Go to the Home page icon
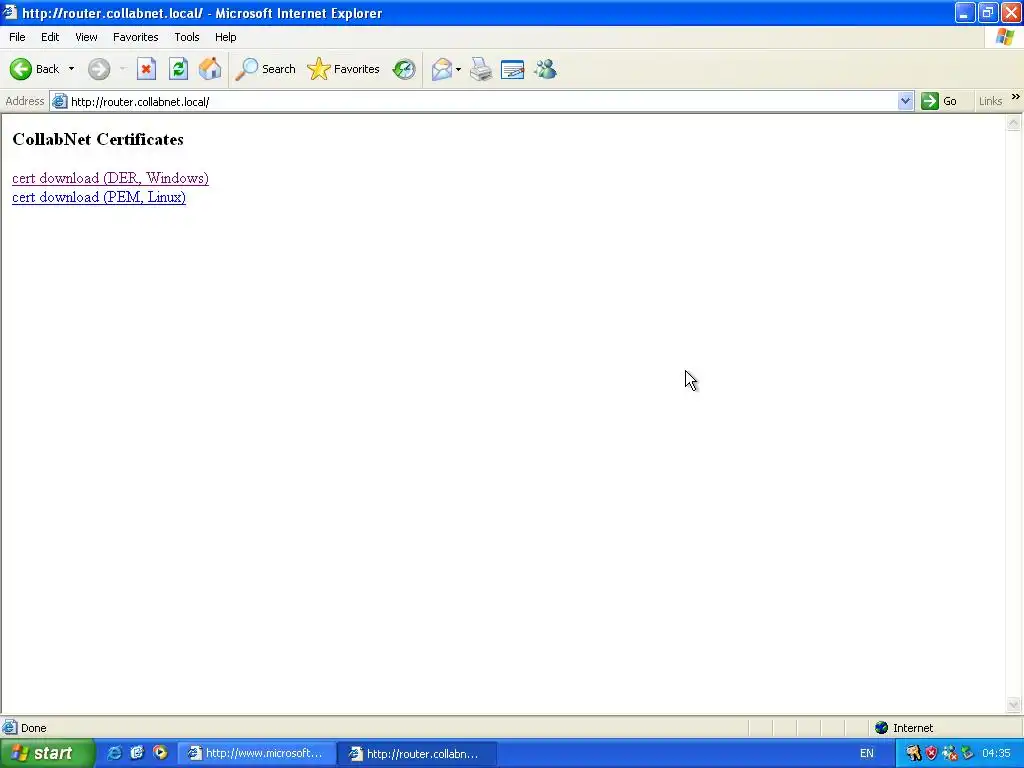The width and height of the screenshot is (1024, 768). coord(210,69)
